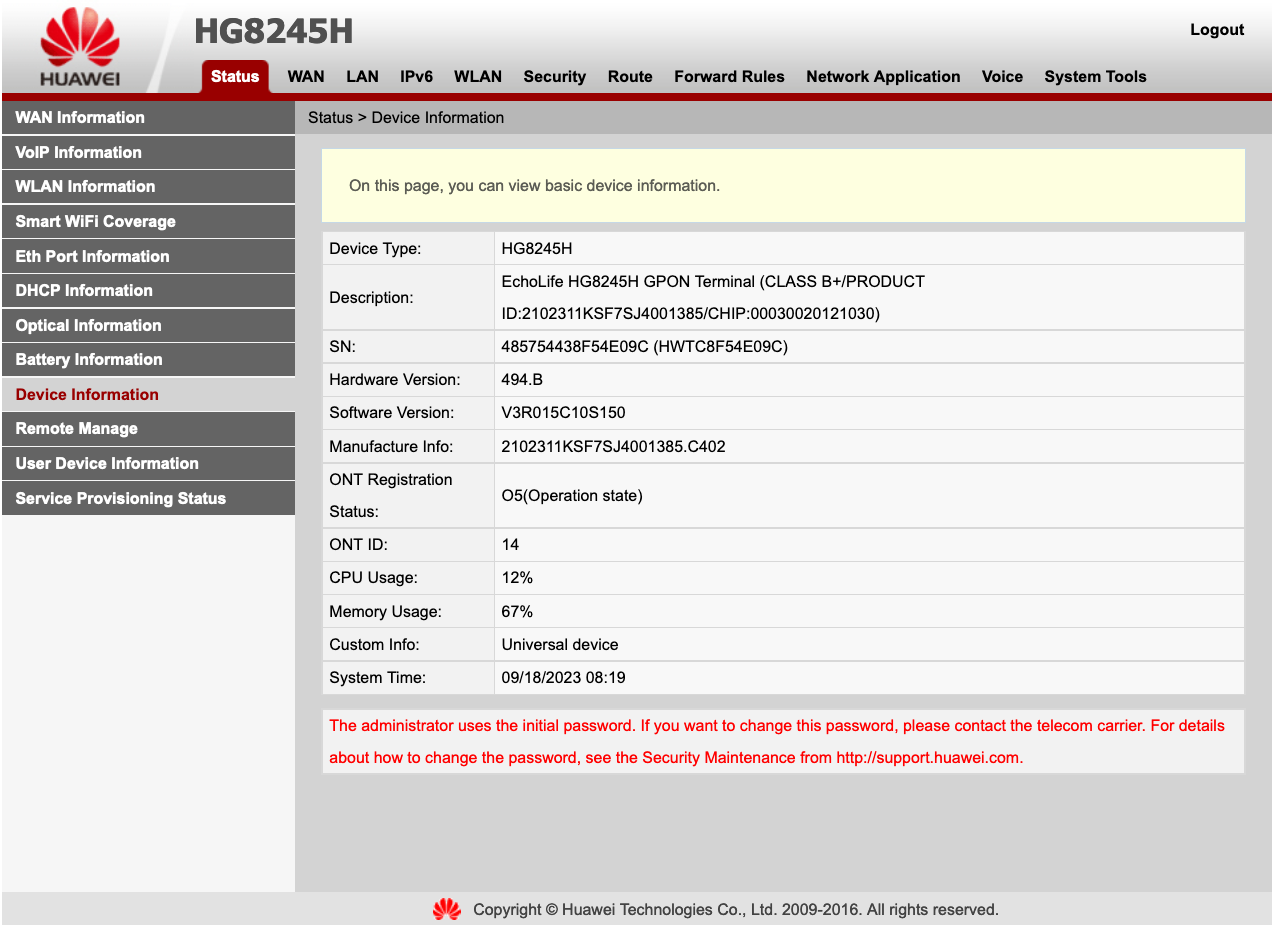Go to the System Tools tab
Image resolution: width=1277 pixels, height=928 pixels.
[1095, 77]
